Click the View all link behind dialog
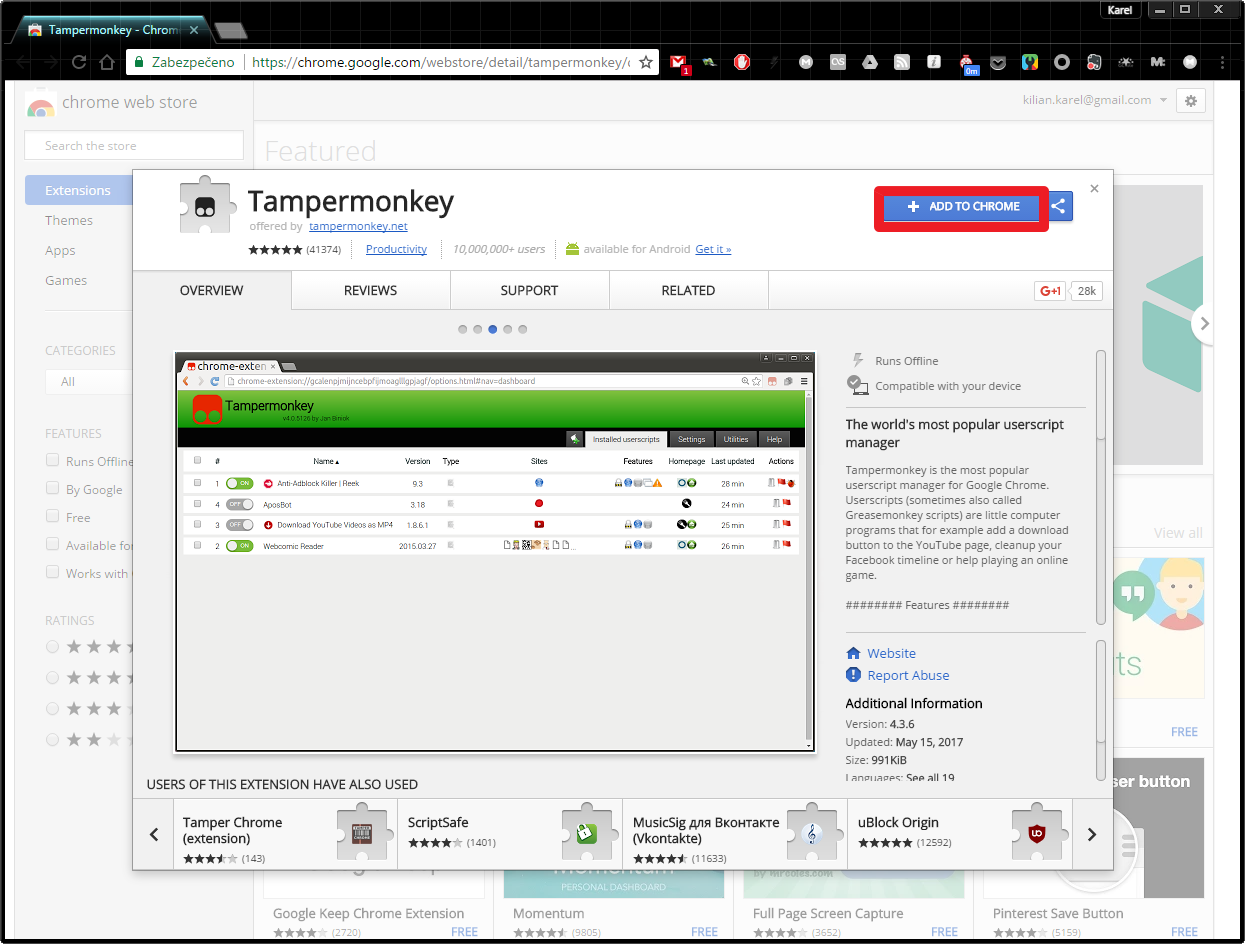The image size is (1245, 944). (x=1178, y=533)
